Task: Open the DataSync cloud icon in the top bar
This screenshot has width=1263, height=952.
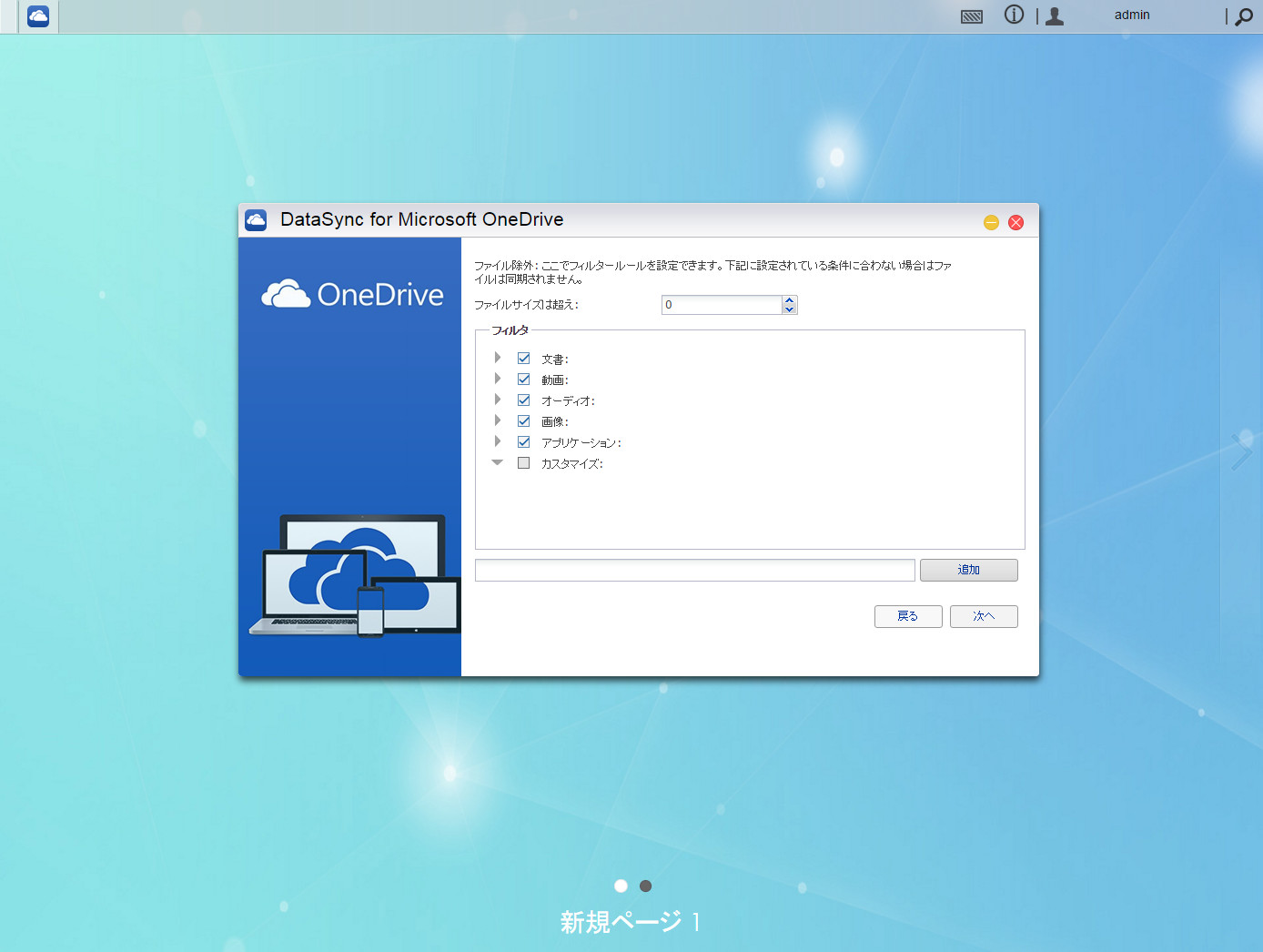Action: click(x=38, y=16)
